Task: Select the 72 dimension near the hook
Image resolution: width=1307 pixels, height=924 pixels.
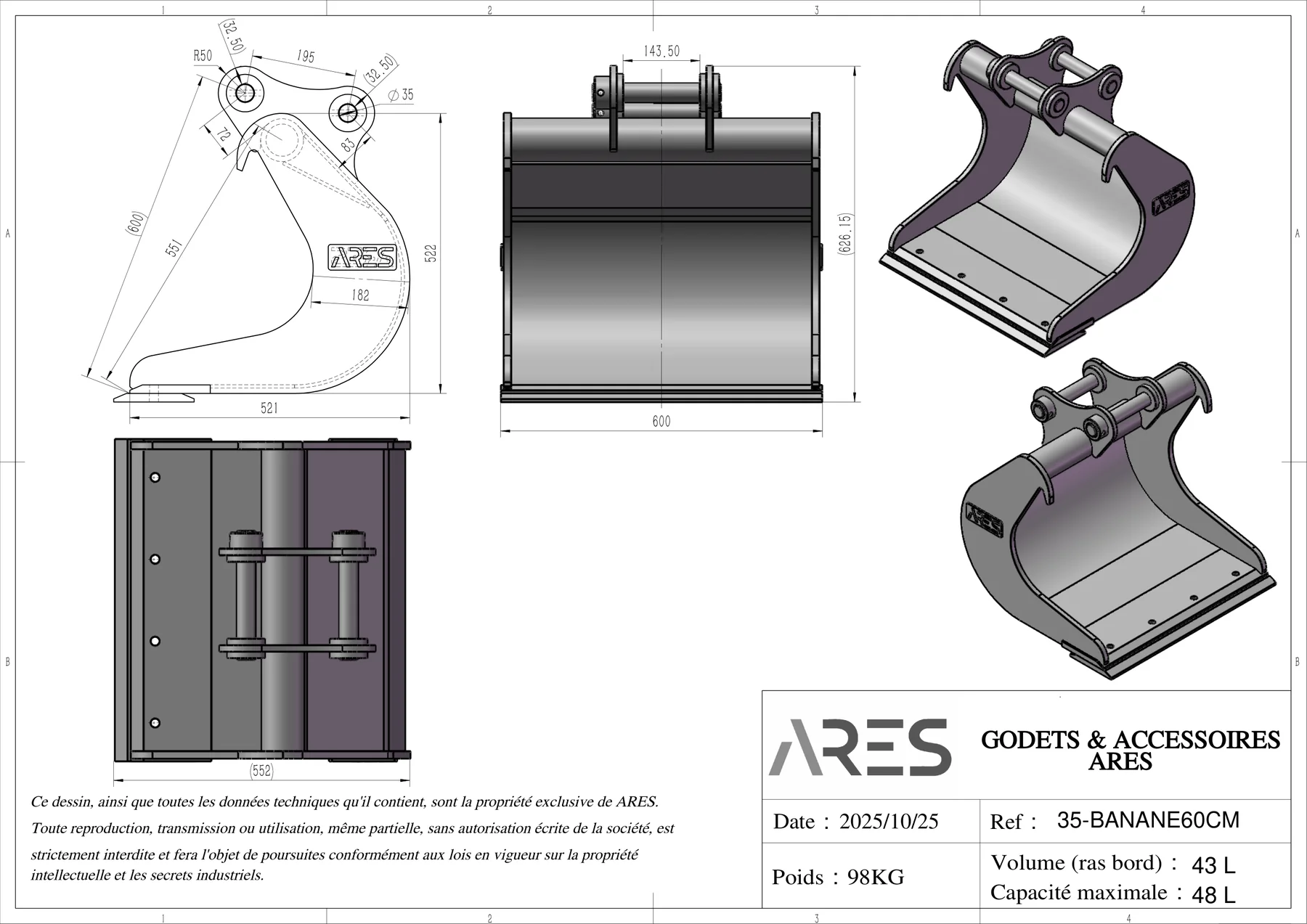Action: click(x=224, y=134)
